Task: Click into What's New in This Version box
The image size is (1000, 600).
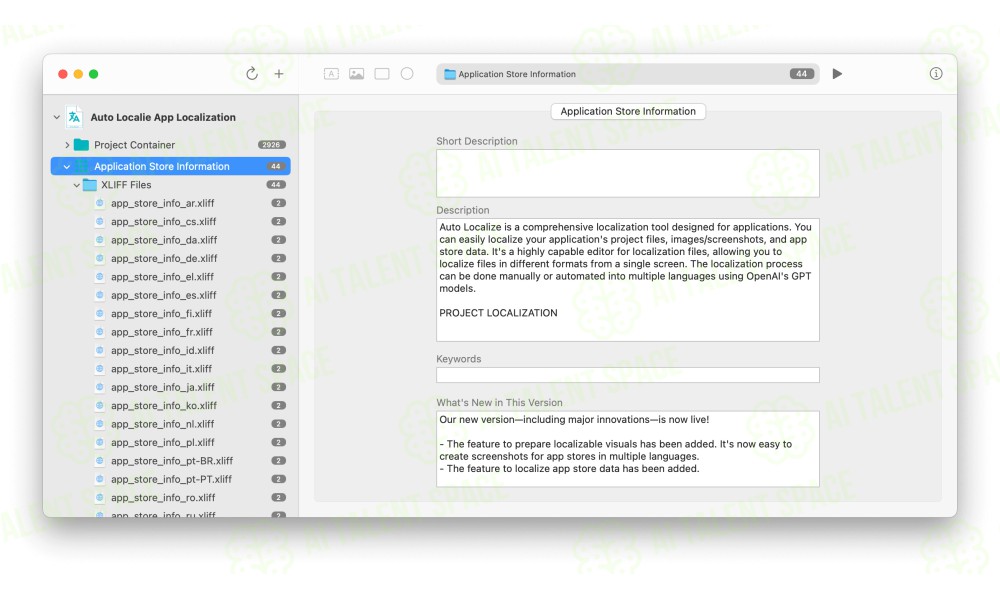Action: click(x=628, y=449)
